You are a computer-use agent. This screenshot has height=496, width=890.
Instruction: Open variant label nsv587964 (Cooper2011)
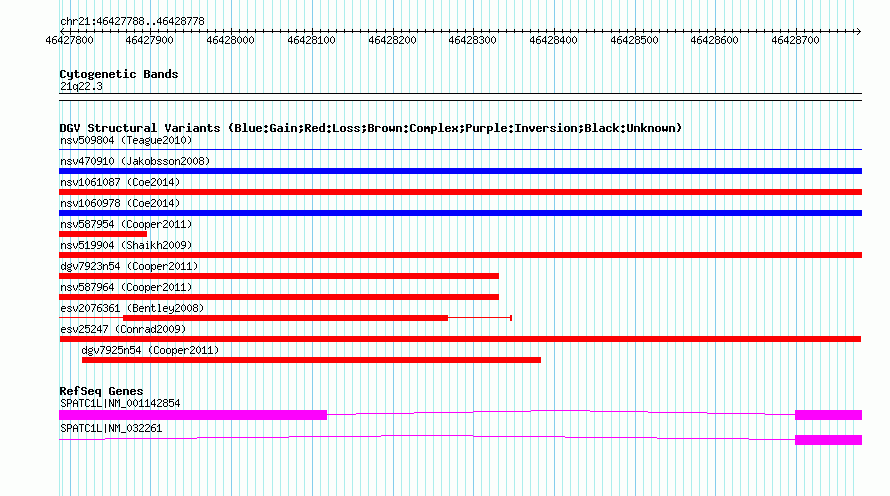click(x=126, y=287)
